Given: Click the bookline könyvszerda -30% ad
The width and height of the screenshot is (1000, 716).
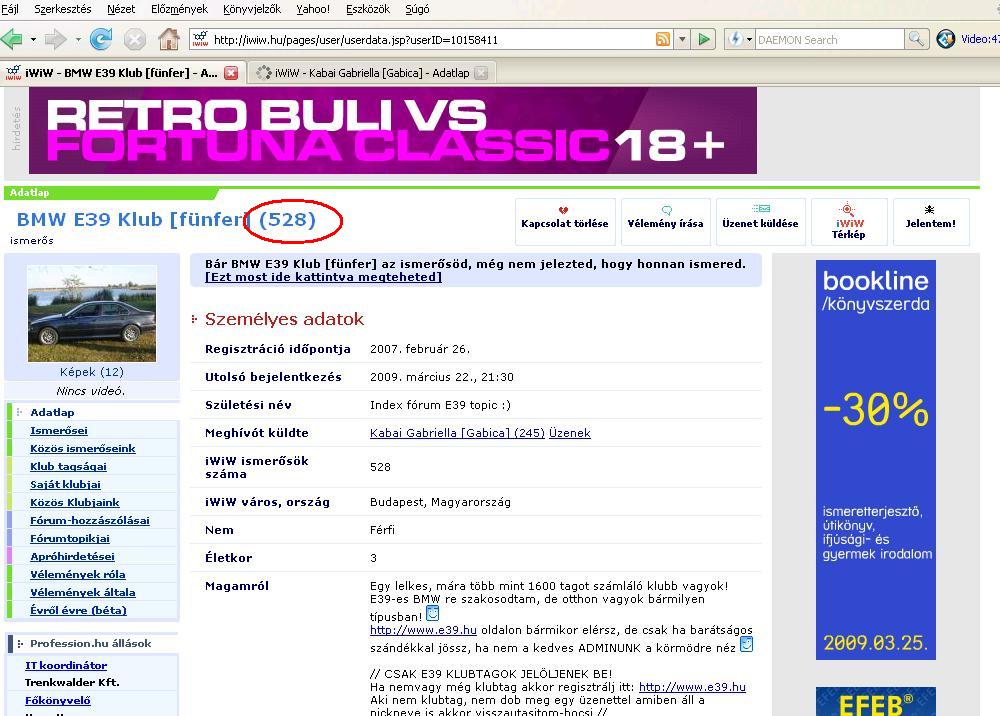Looking at the screenshot, I should pyautogui.click(x=876, y=460).
